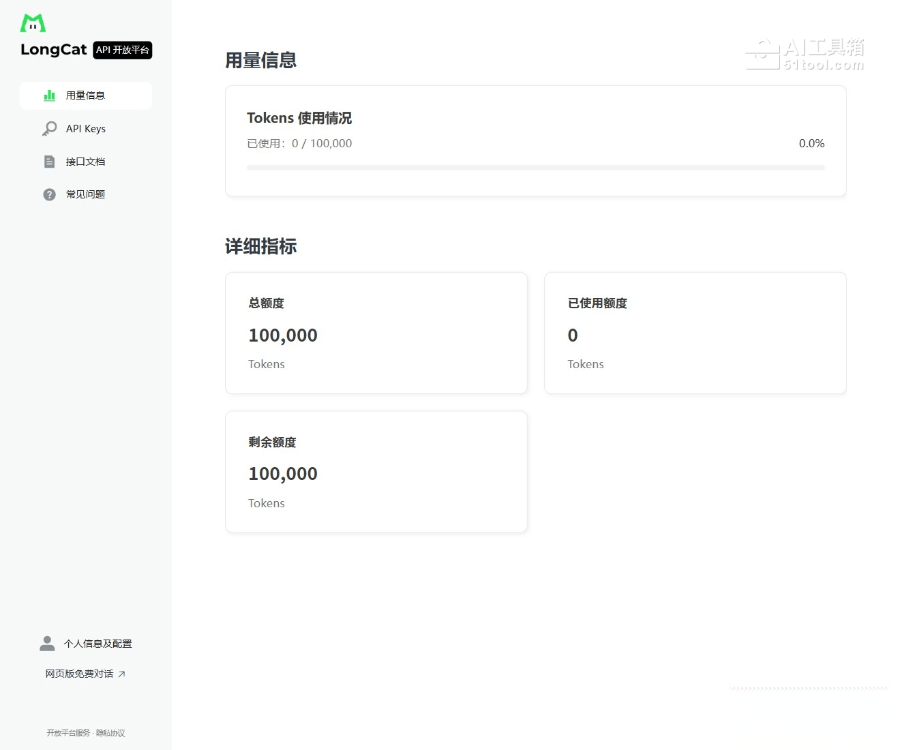Click the 已使用额度 card
900x750 pixels.
click(695, 333)
